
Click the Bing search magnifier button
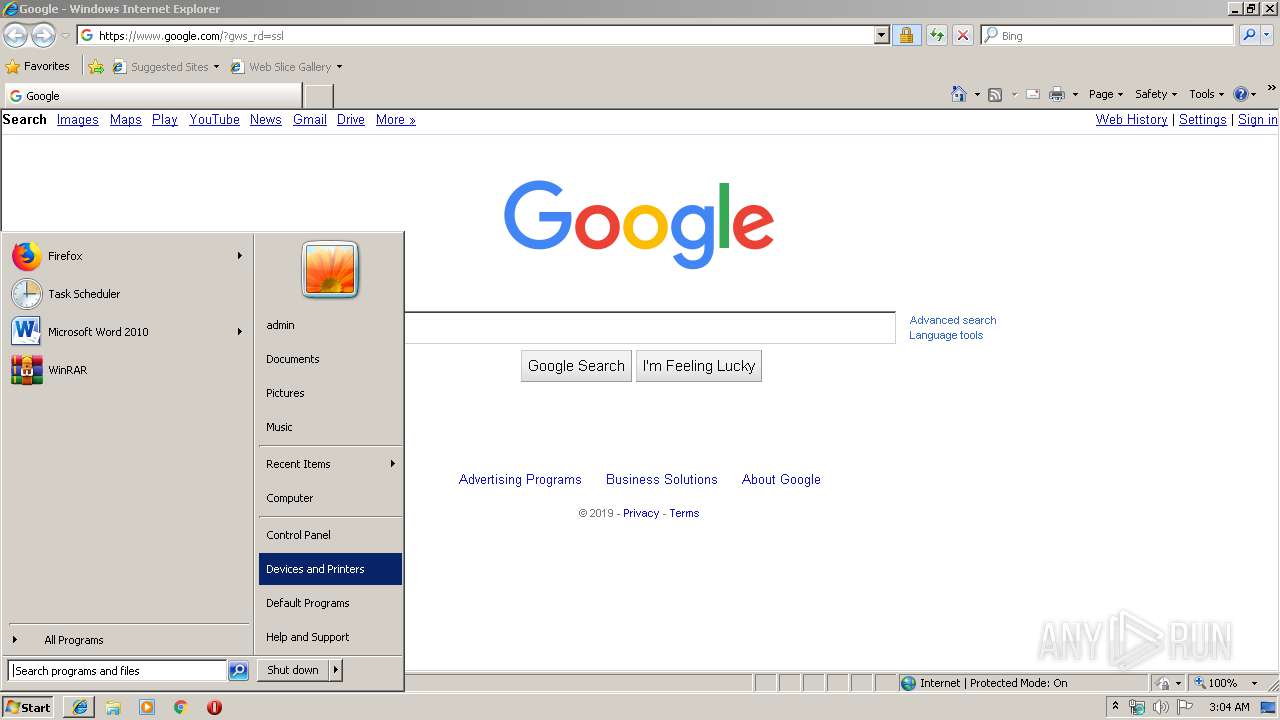tap(1249, 35)
